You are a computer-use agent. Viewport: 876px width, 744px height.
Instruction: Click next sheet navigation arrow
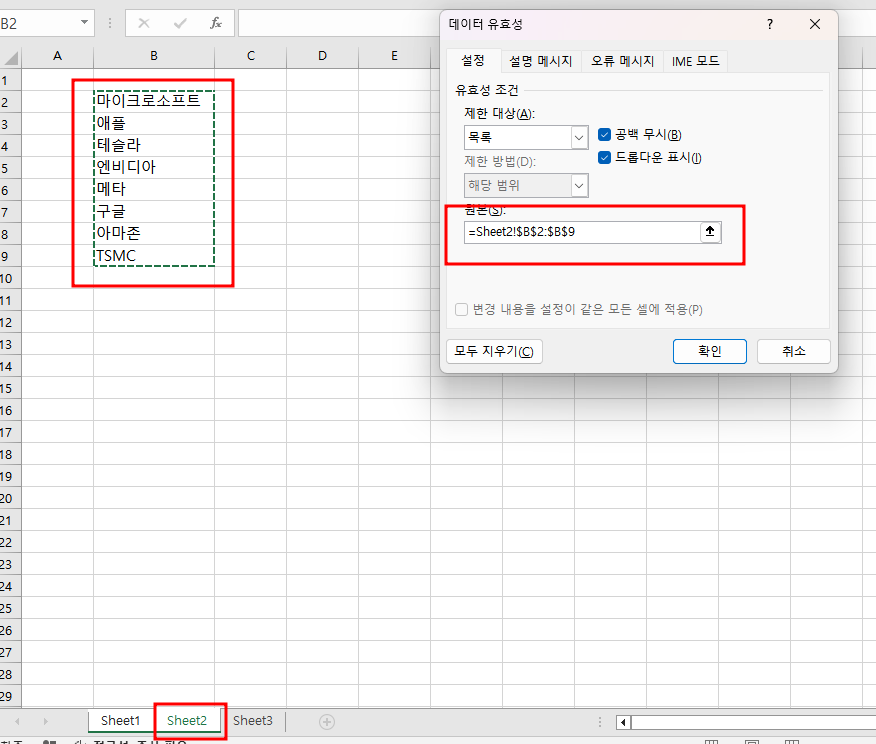[x=46, y=722]
